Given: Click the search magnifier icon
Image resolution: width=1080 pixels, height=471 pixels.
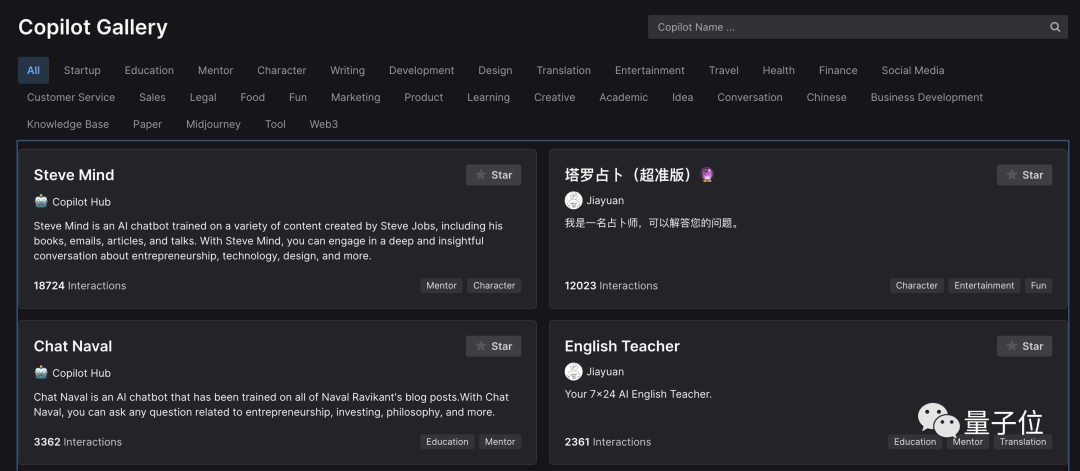Looking at the screenshot, I should tap(1055, 27).
